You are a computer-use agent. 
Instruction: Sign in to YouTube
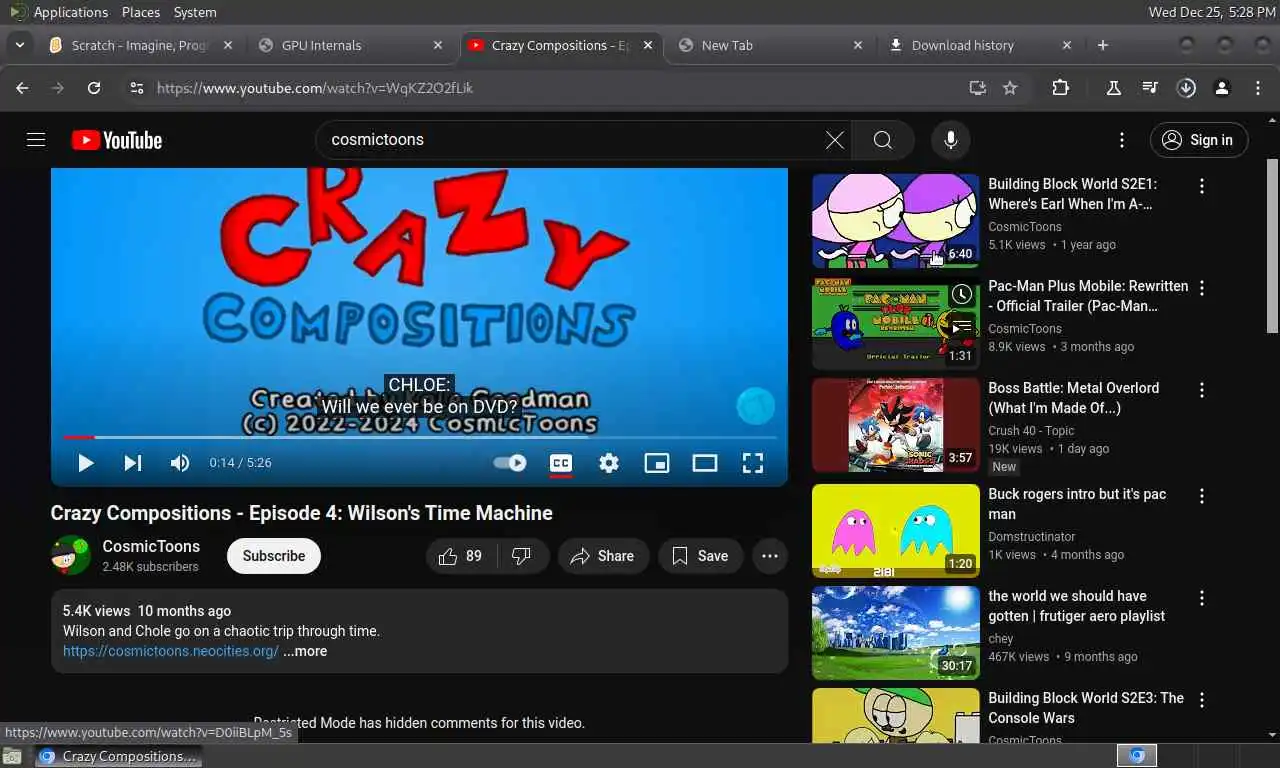pos(1198,140)
